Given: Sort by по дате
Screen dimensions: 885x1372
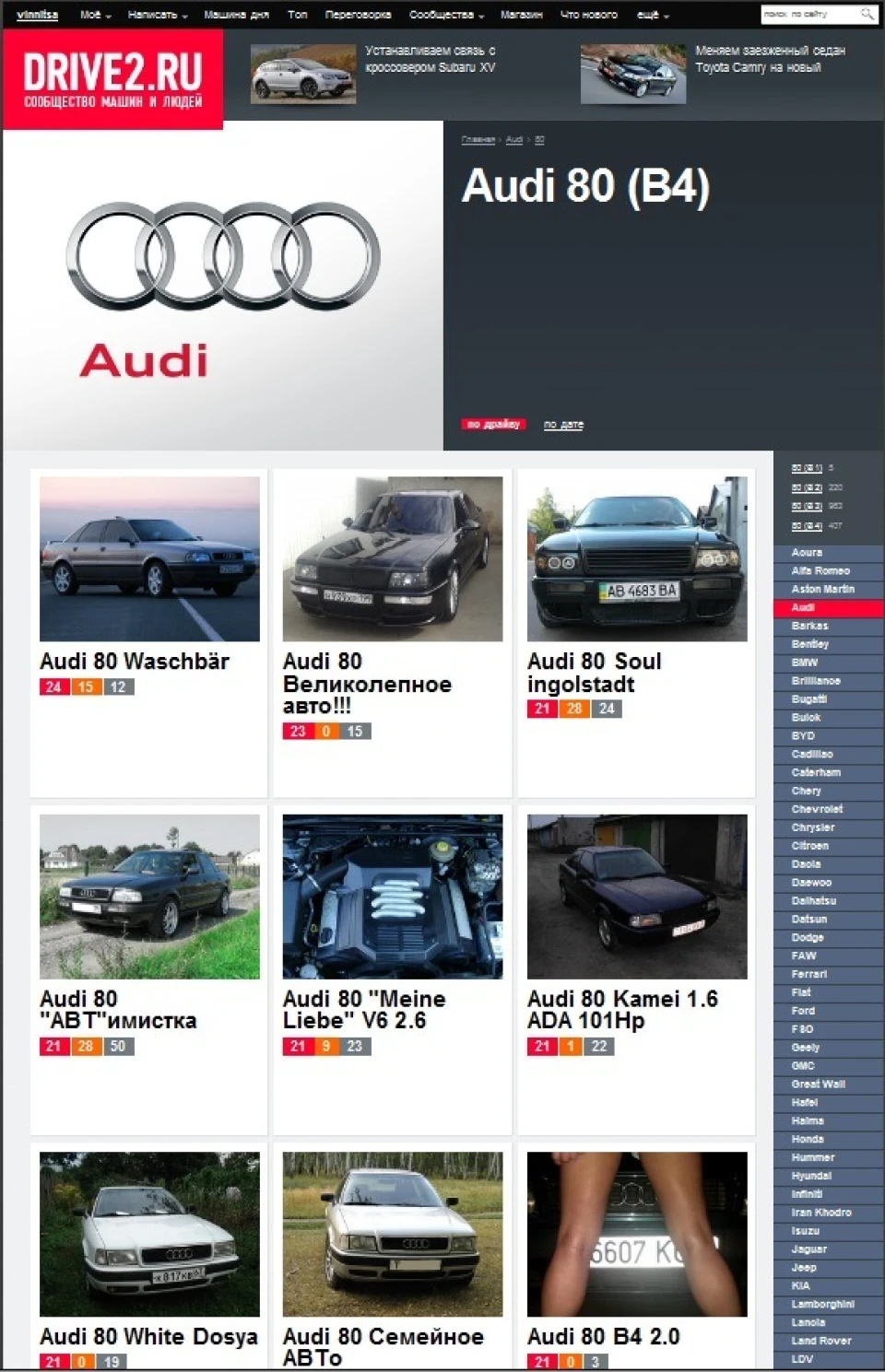Looking at the screenshot, I should pos(563,425).
